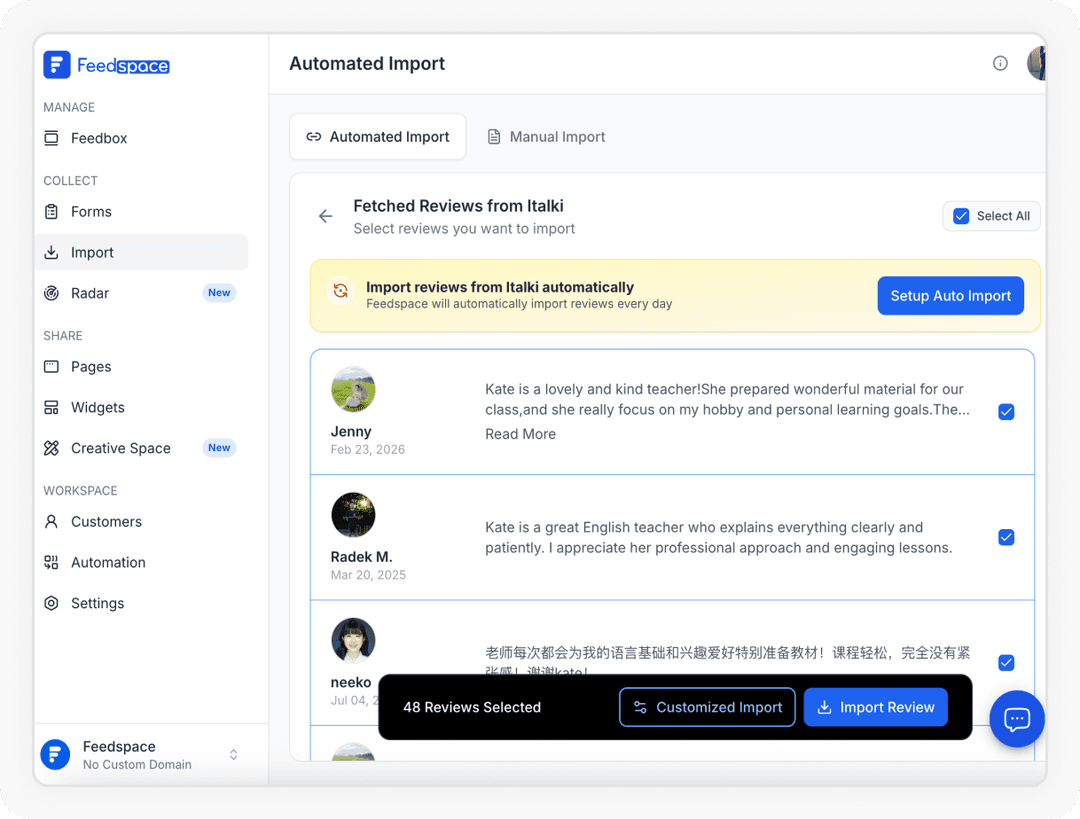The image size is (1080, 819).
Task: Select Import in the sidebar
Action: pyautogui.click(x=141, y=252)
